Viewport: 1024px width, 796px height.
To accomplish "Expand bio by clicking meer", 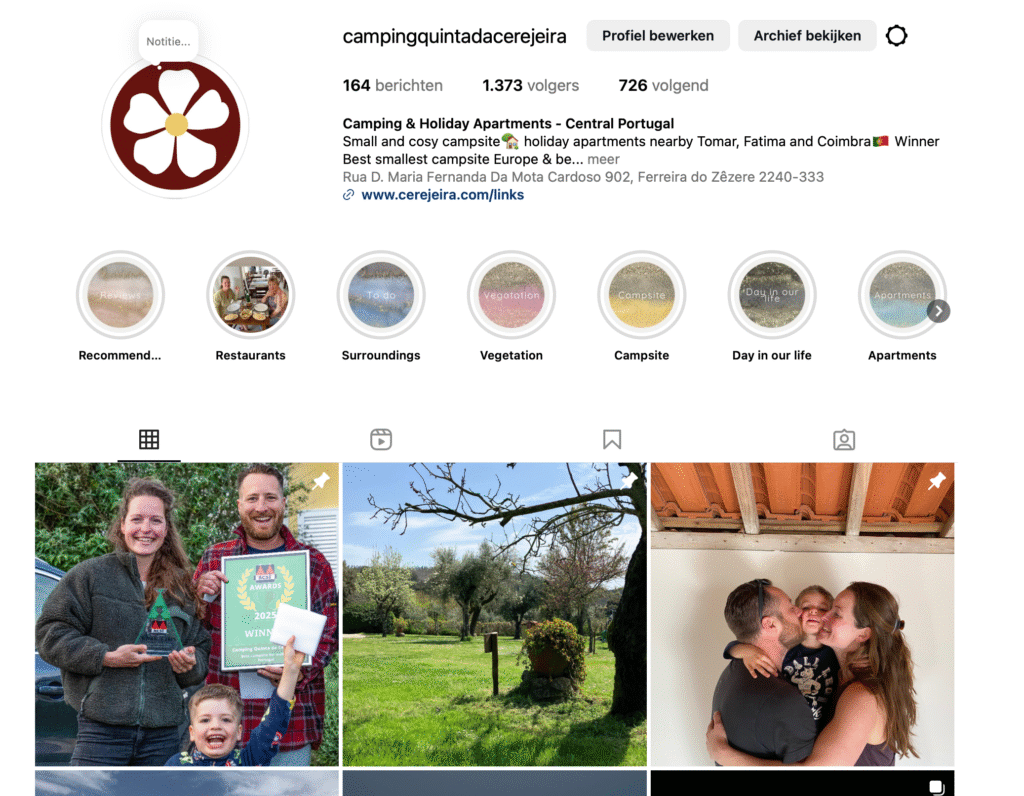I will point(603,159).
